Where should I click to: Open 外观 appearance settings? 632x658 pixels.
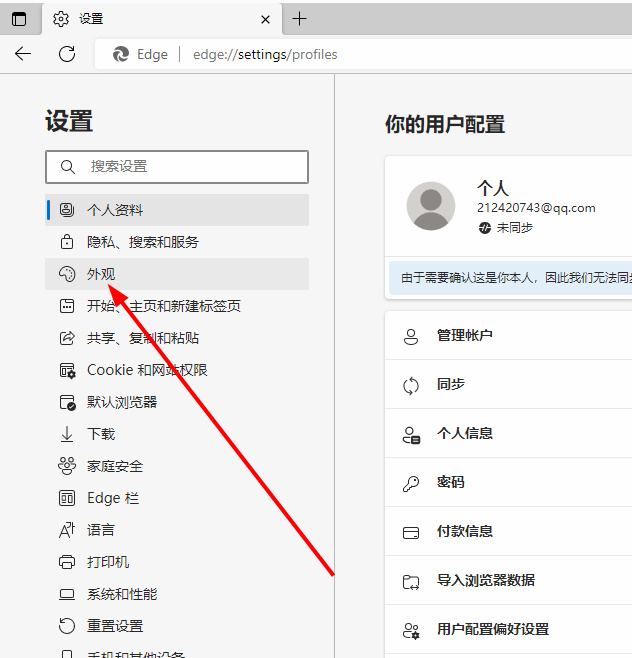click(x=101, y=274)
